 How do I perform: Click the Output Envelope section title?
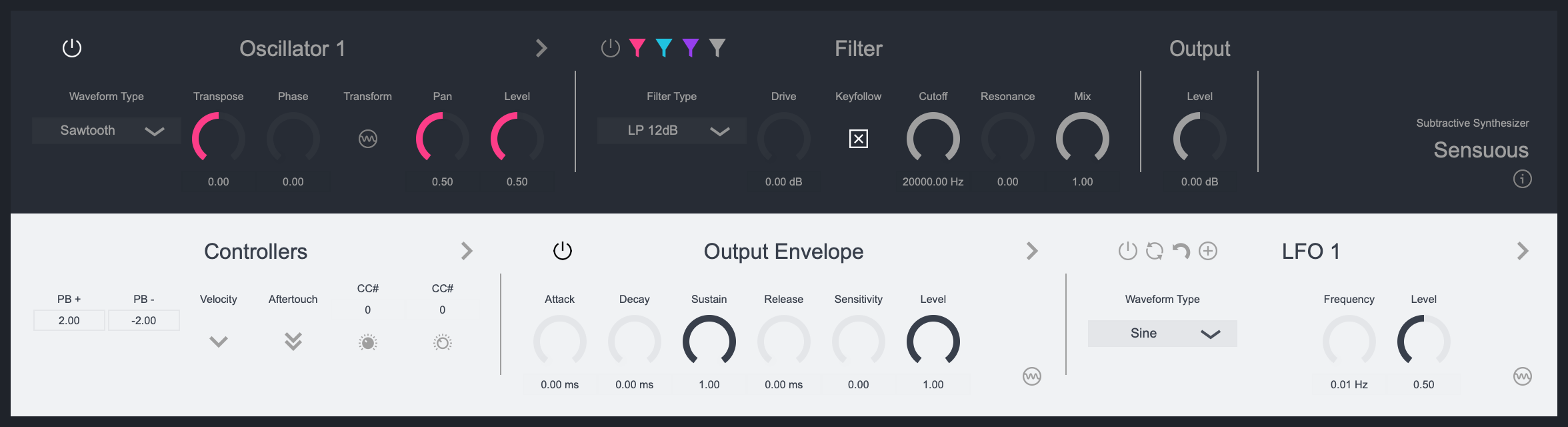click(x=784, y=252)
